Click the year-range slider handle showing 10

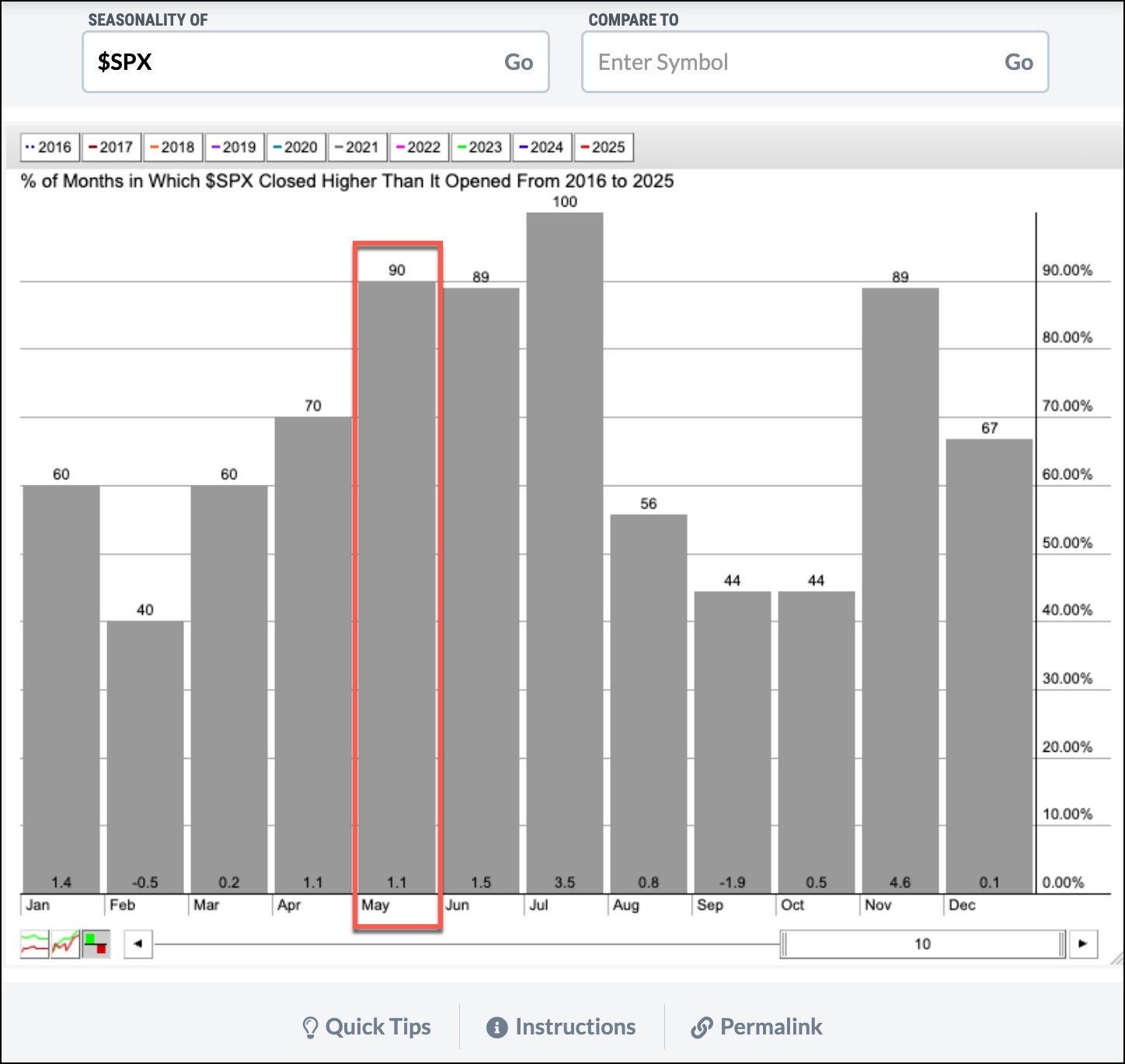point(922,944)
